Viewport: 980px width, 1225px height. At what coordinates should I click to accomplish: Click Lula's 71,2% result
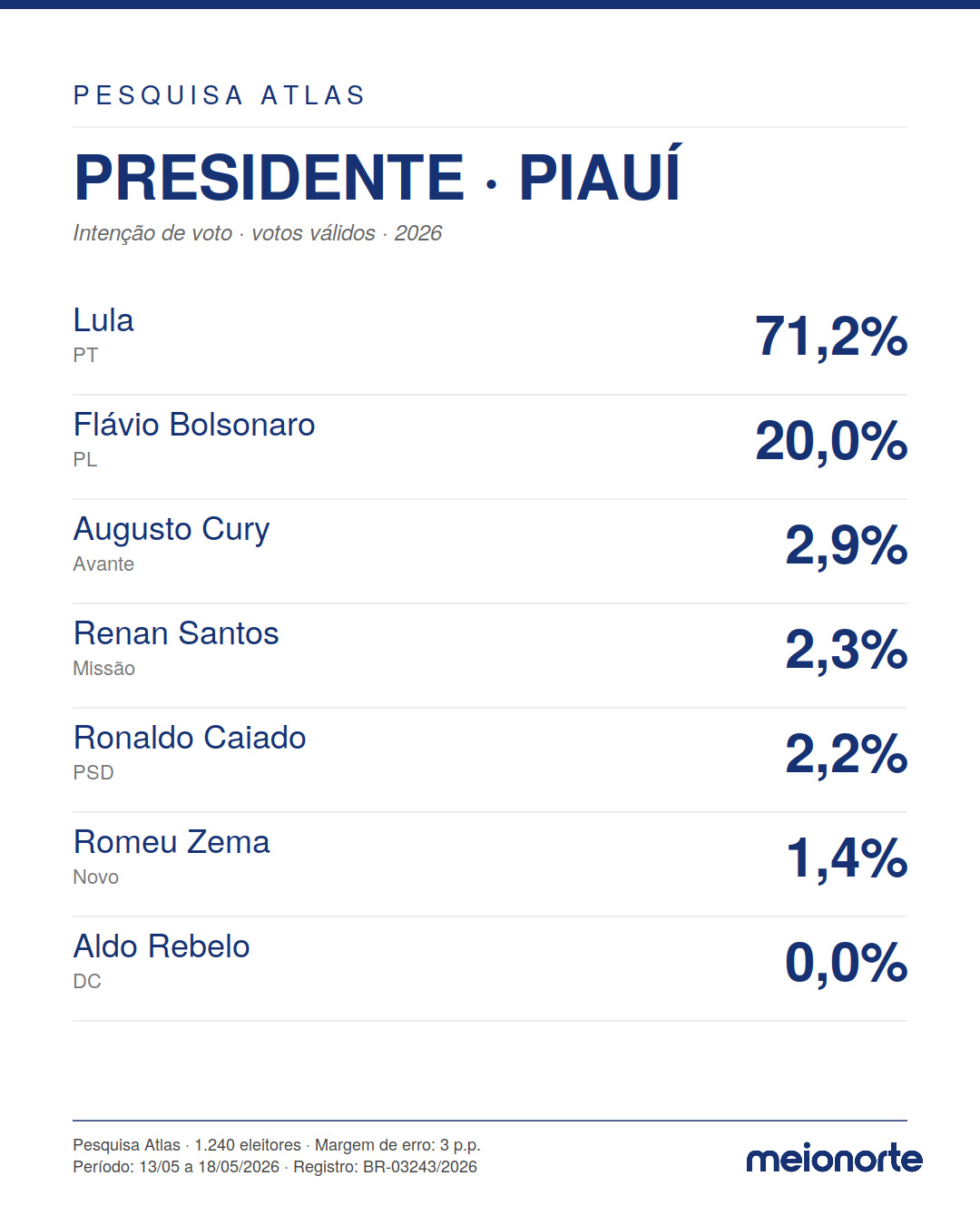(x=831, y=337)
